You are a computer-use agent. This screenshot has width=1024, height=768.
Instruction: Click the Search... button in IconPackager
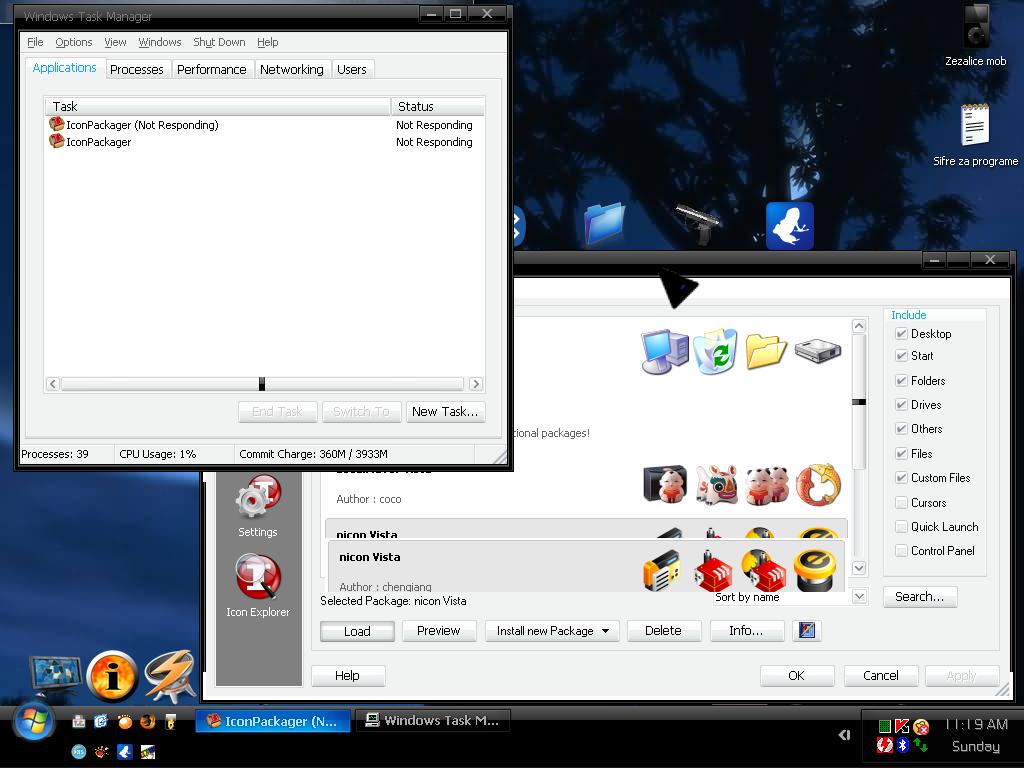click(x=920, y=596)
